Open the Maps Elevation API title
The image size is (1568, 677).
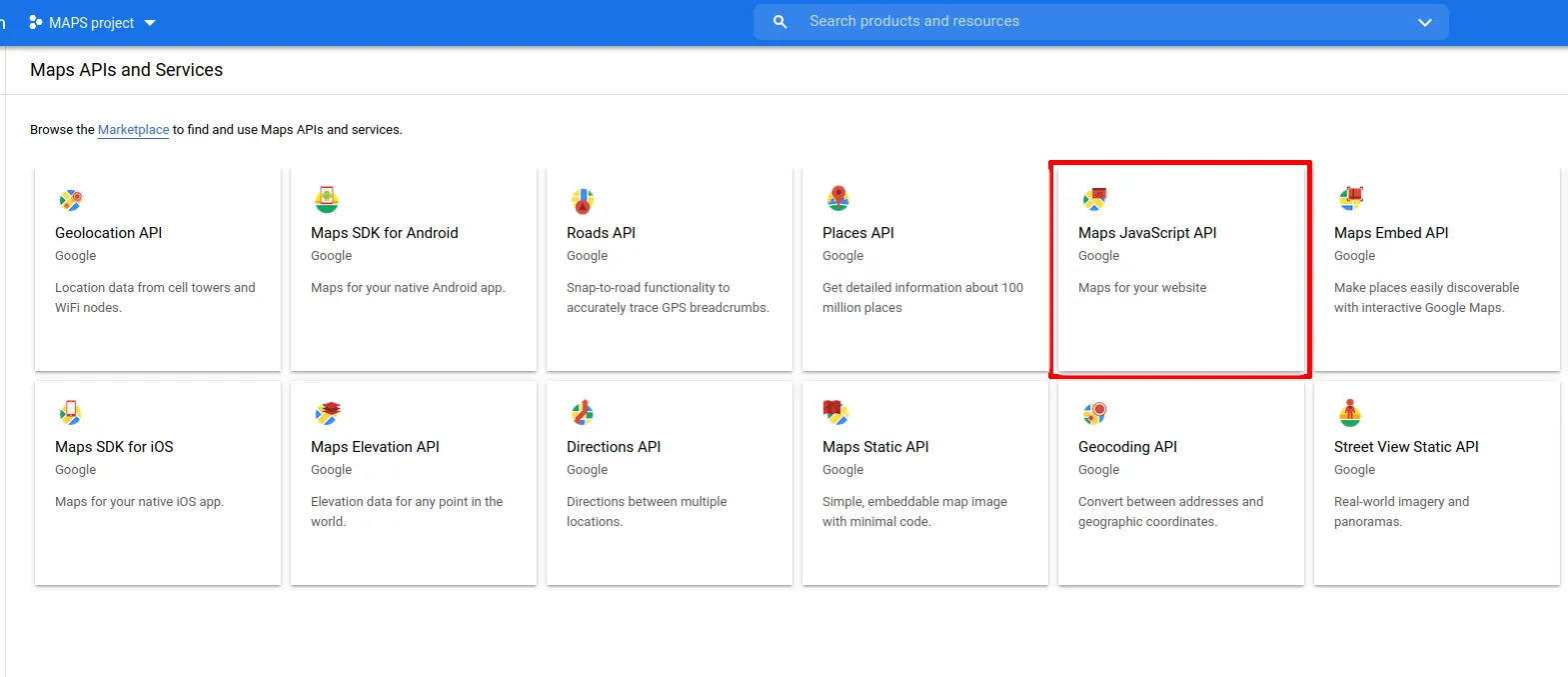point(375,447)
